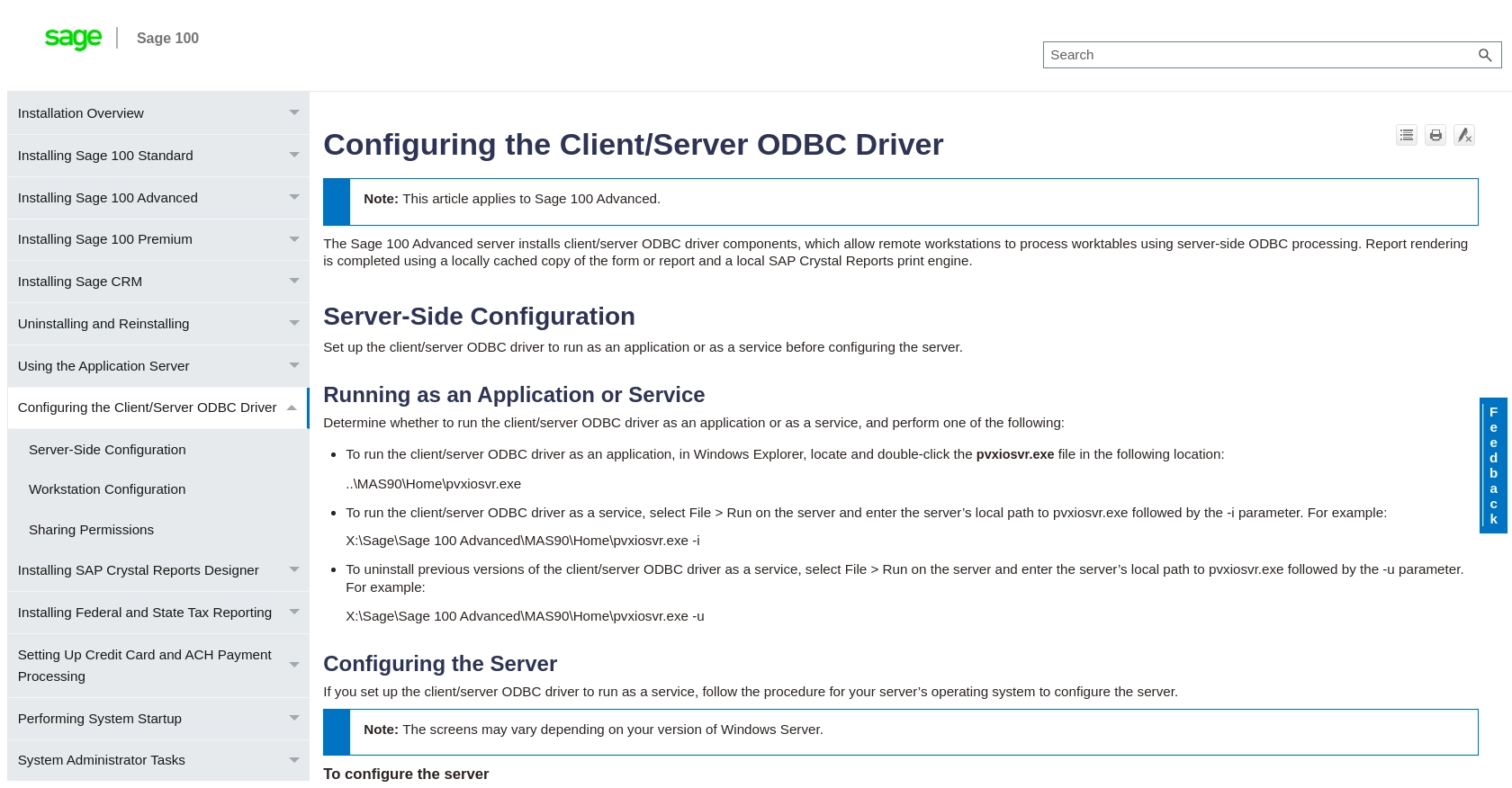Expand Installation Overview arrow

click(x=294, y=113)
